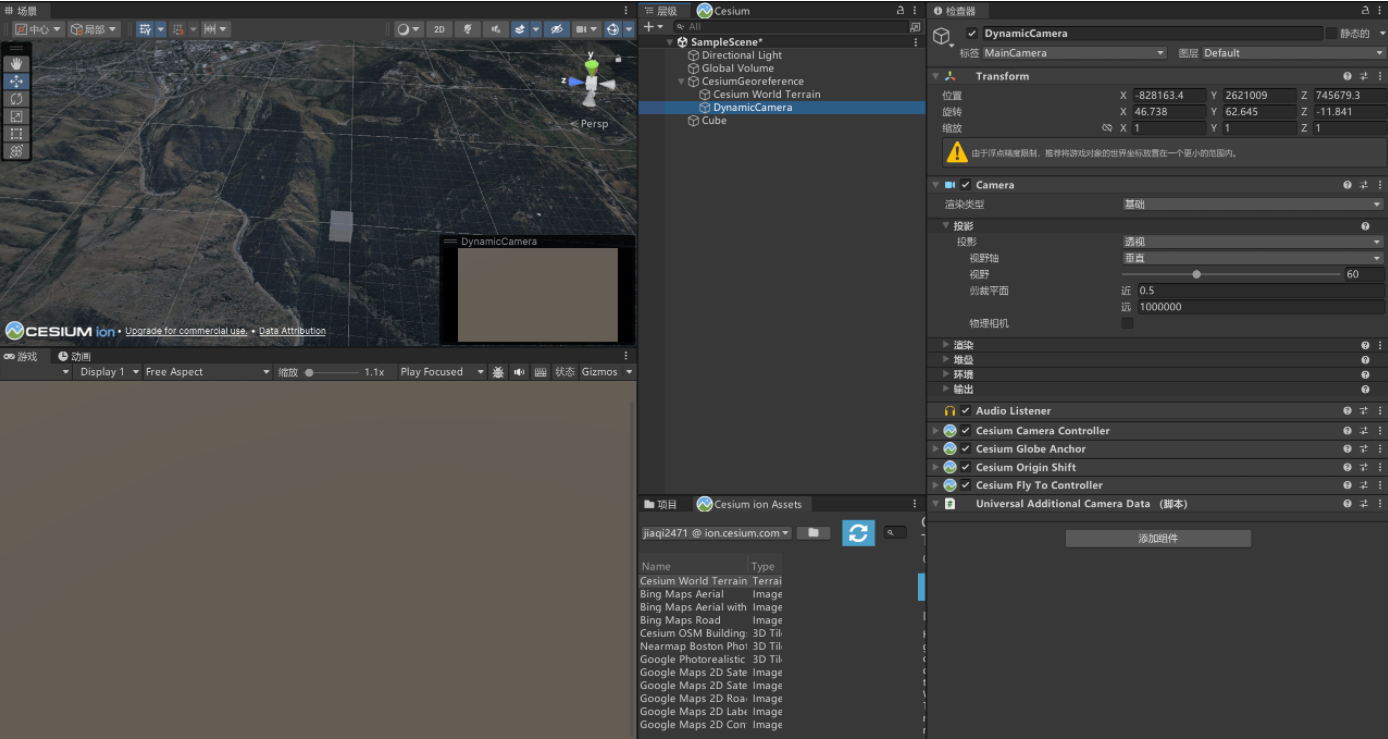
Task: Select the combined Transform tool
Action: pos(17,151)
